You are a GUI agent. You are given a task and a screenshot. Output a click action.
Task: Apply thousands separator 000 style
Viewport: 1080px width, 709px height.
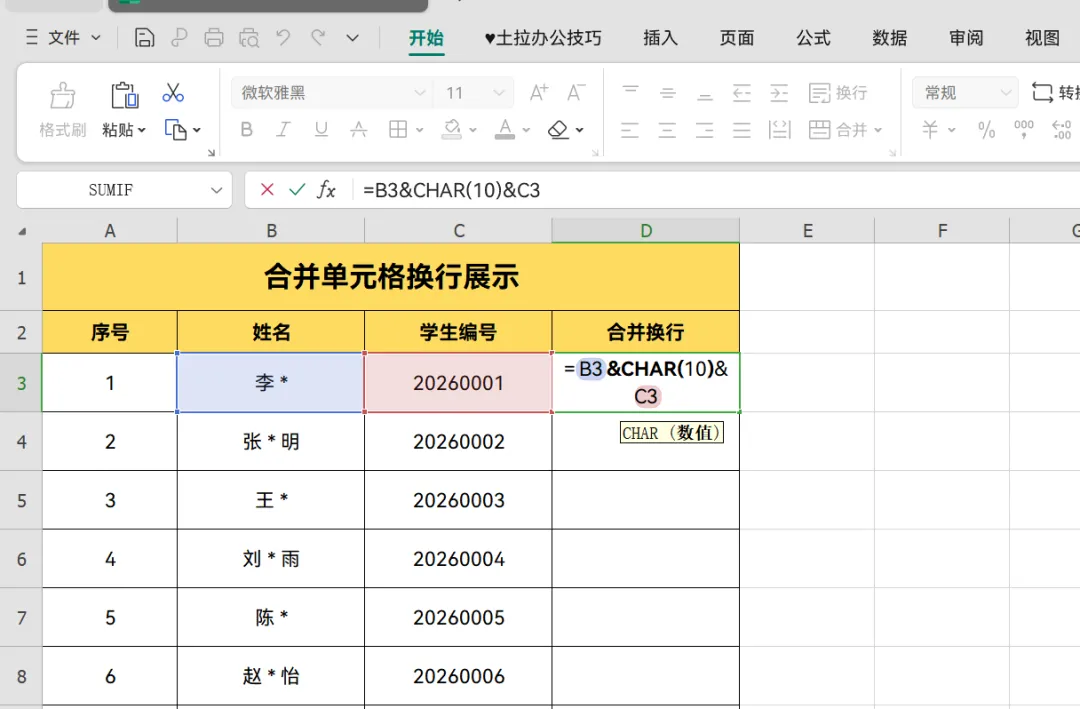[1024, 129]
